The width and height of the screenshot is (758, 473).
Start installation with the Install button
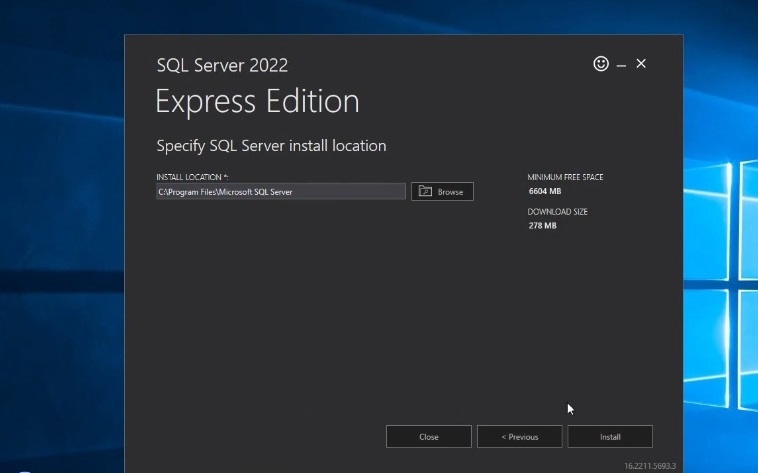pyautogui.click(x=610, y=437)
